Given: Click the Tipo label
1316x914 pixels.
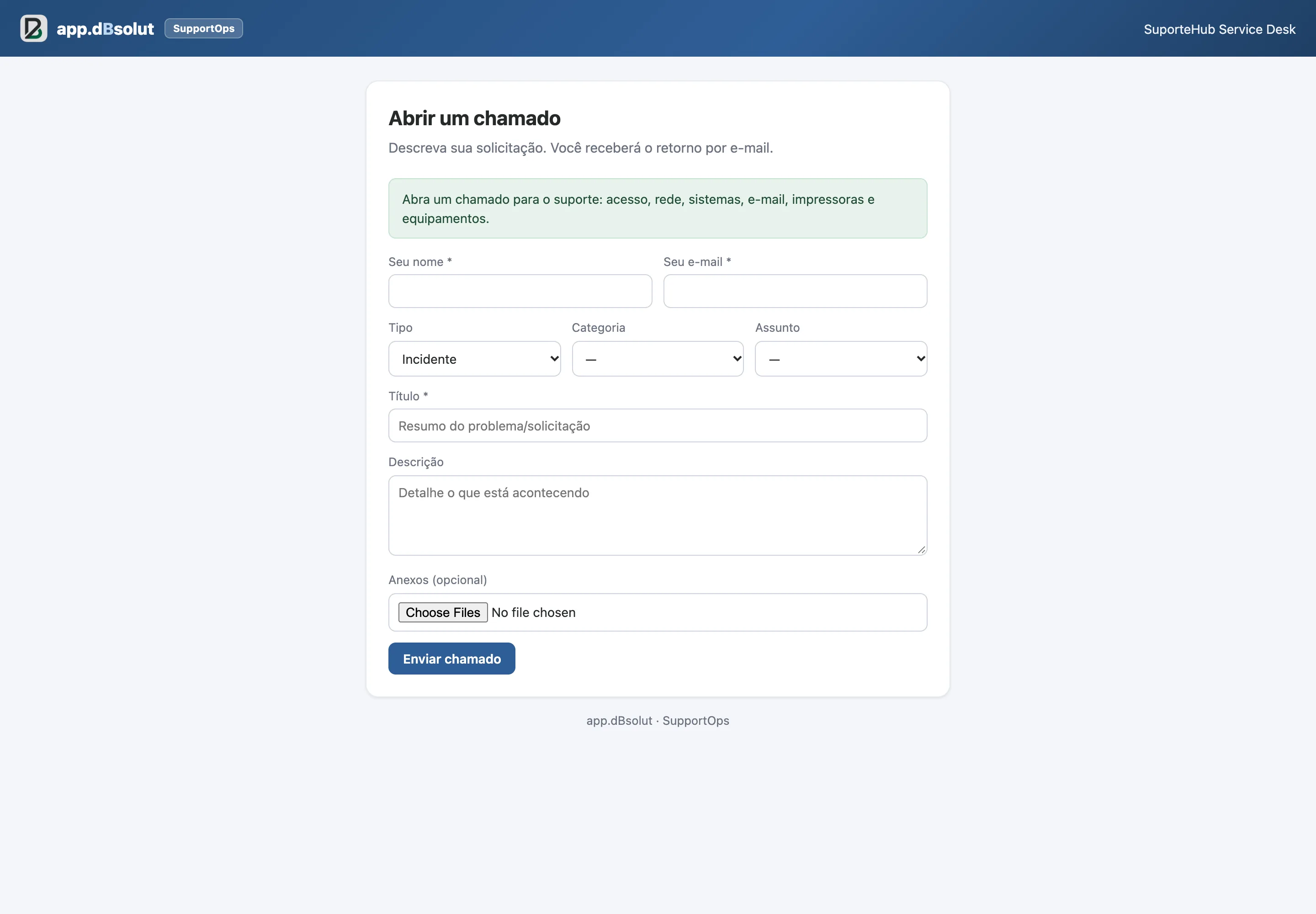Looking at the screenshot, I should 400,328.
